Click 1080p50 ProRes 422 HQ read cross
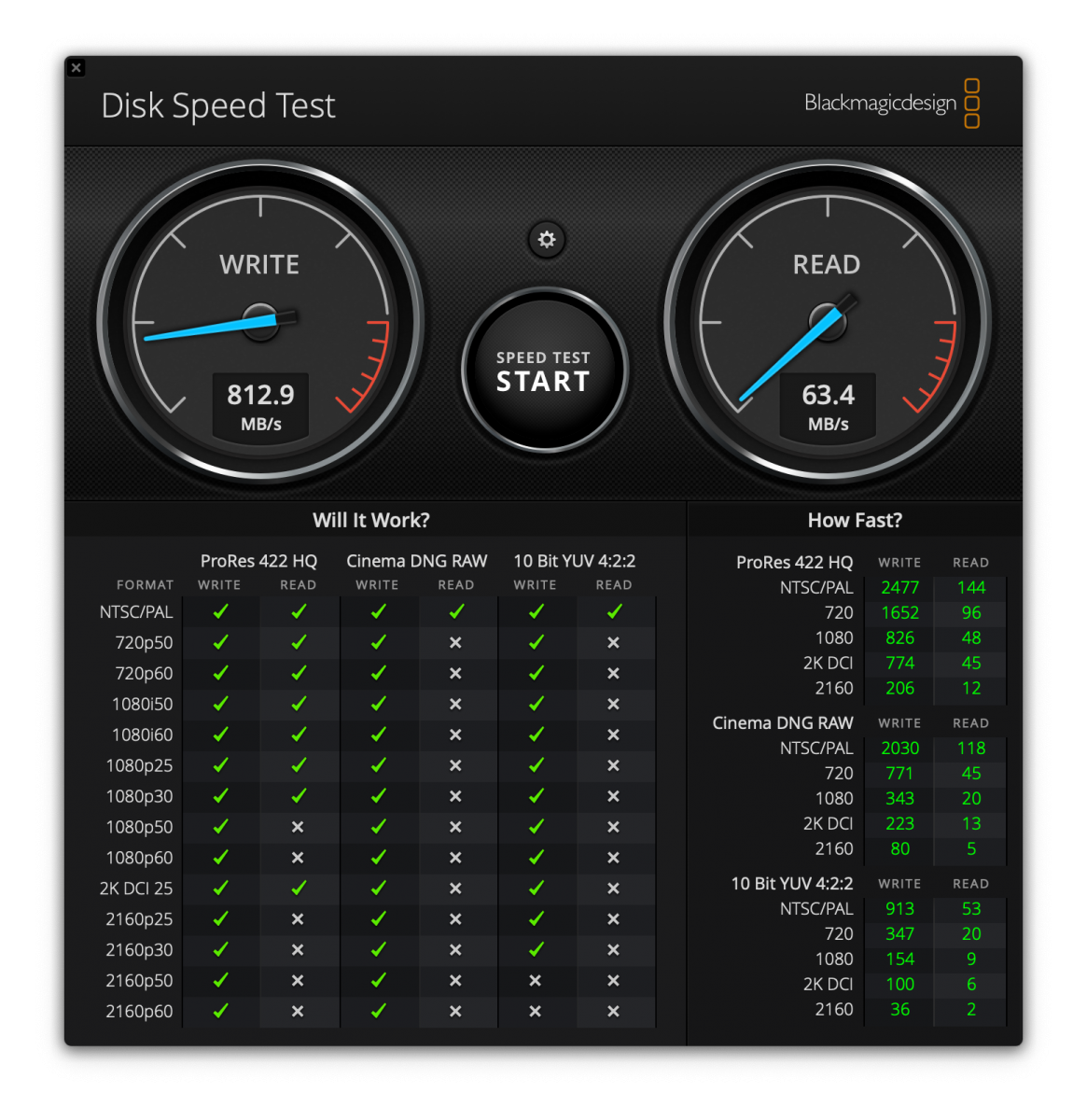The image size is (1087, 1120). point(298,827)
